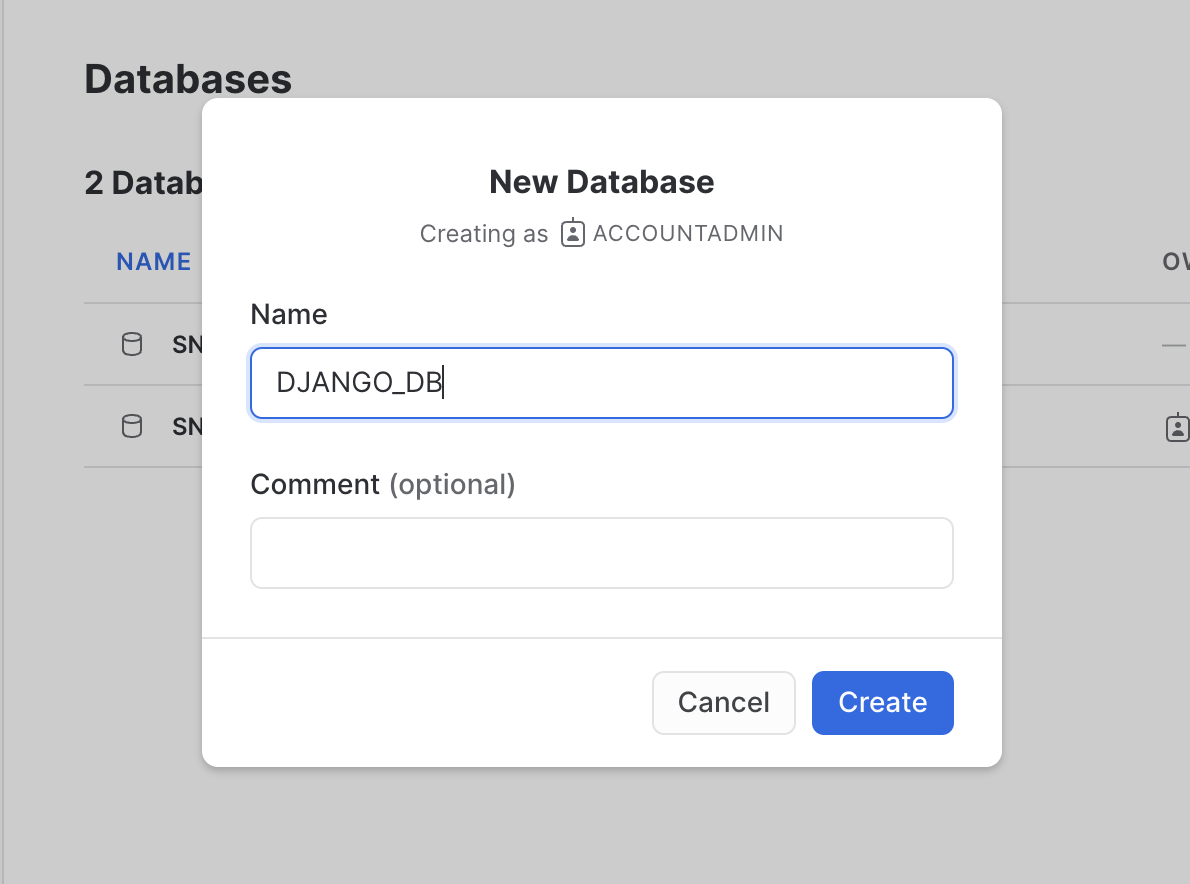Cancel the New Database dialog
Viewport: 1190px width, 884px height.
point(723,703)
